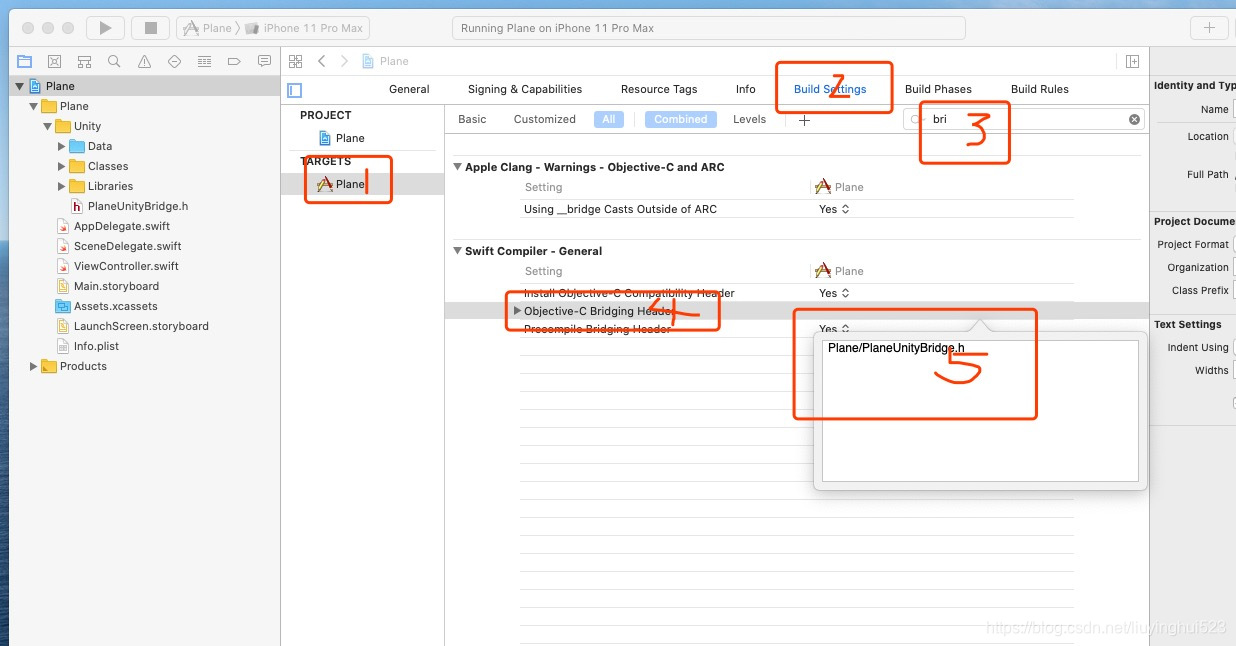Click Plane breadcrumb in jump bar

point(385,61)
